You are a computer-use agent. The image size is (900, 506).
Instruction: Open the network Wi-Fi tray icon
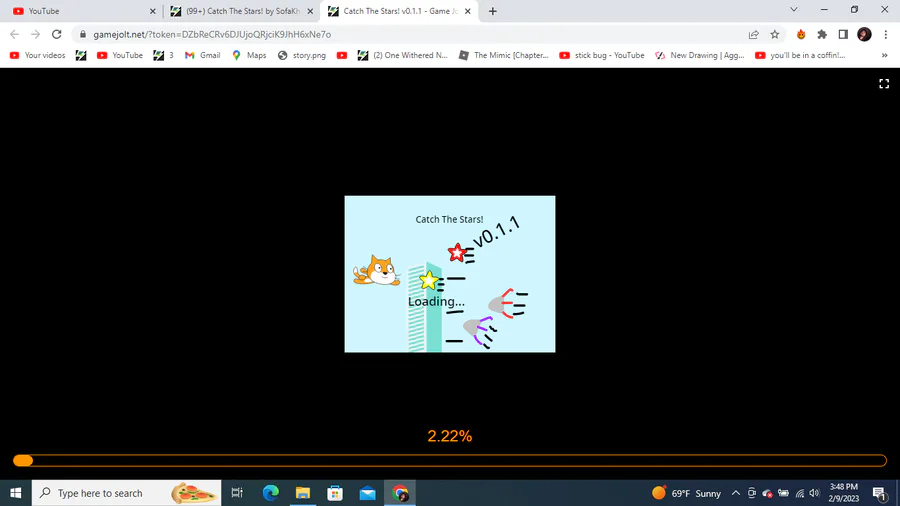[x=800, y=493]
